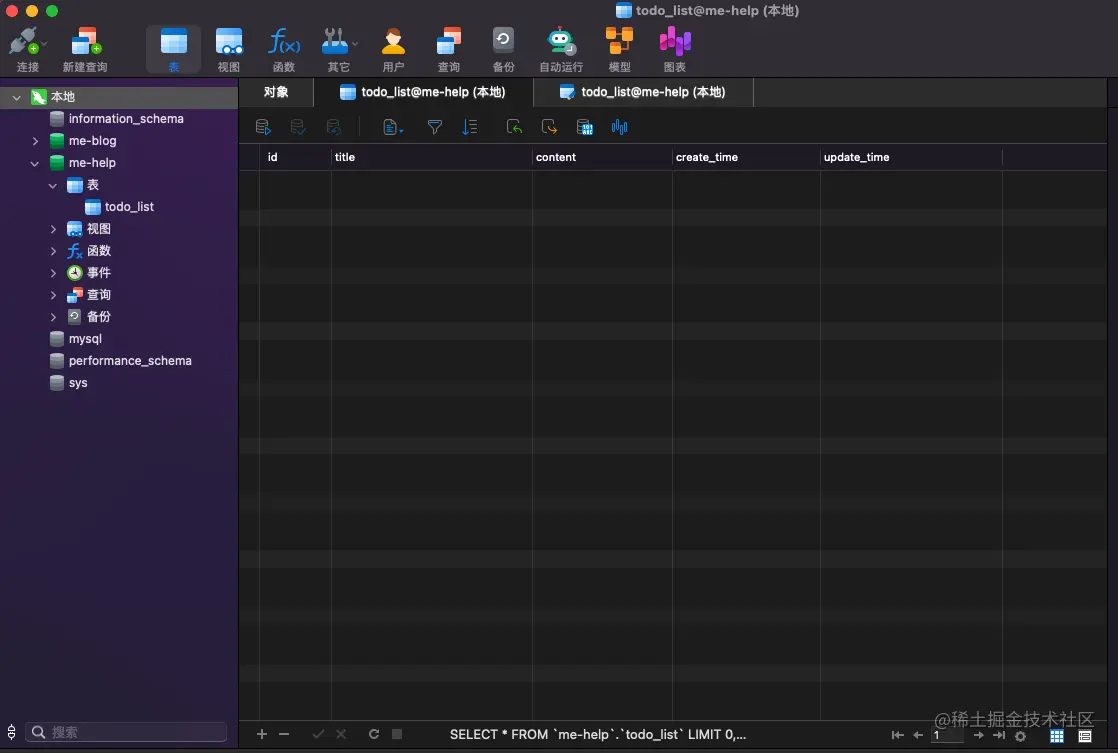1118x753 pixels.
Task: Click the create chart bars icon
Action: point(620,127)
